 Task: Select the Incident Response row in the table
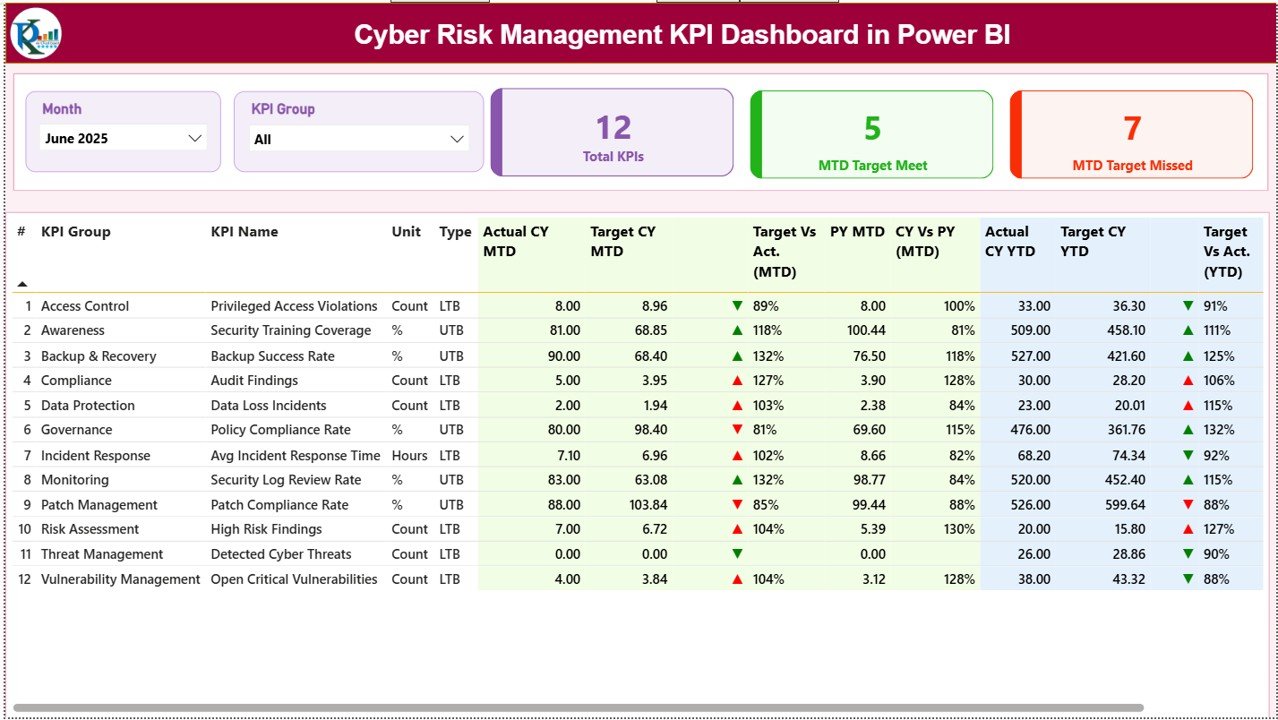click(300, 454)
